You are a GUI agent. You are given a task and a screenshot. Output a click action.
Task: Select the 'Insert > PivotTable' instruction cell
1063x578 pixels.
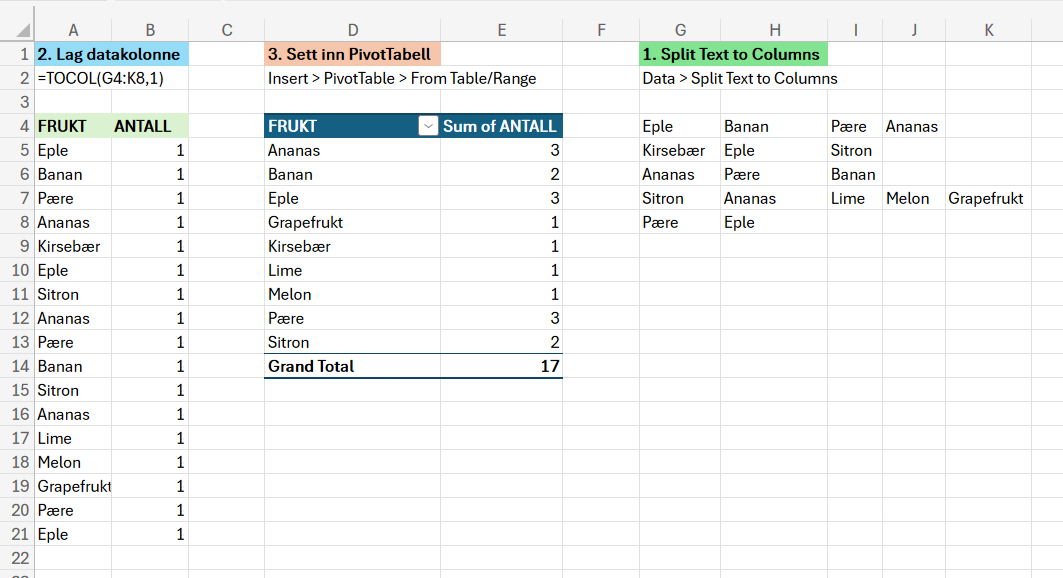(402, 79)
